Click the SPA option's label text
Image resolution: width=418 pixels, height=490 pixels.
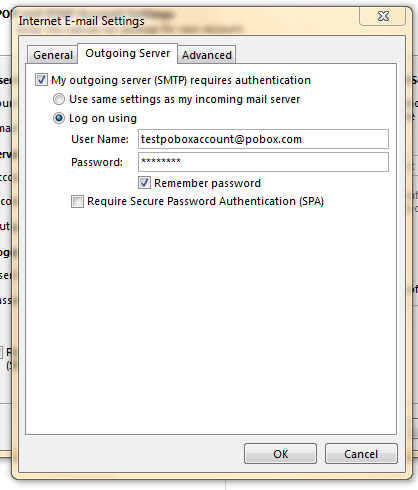[205, 201]
